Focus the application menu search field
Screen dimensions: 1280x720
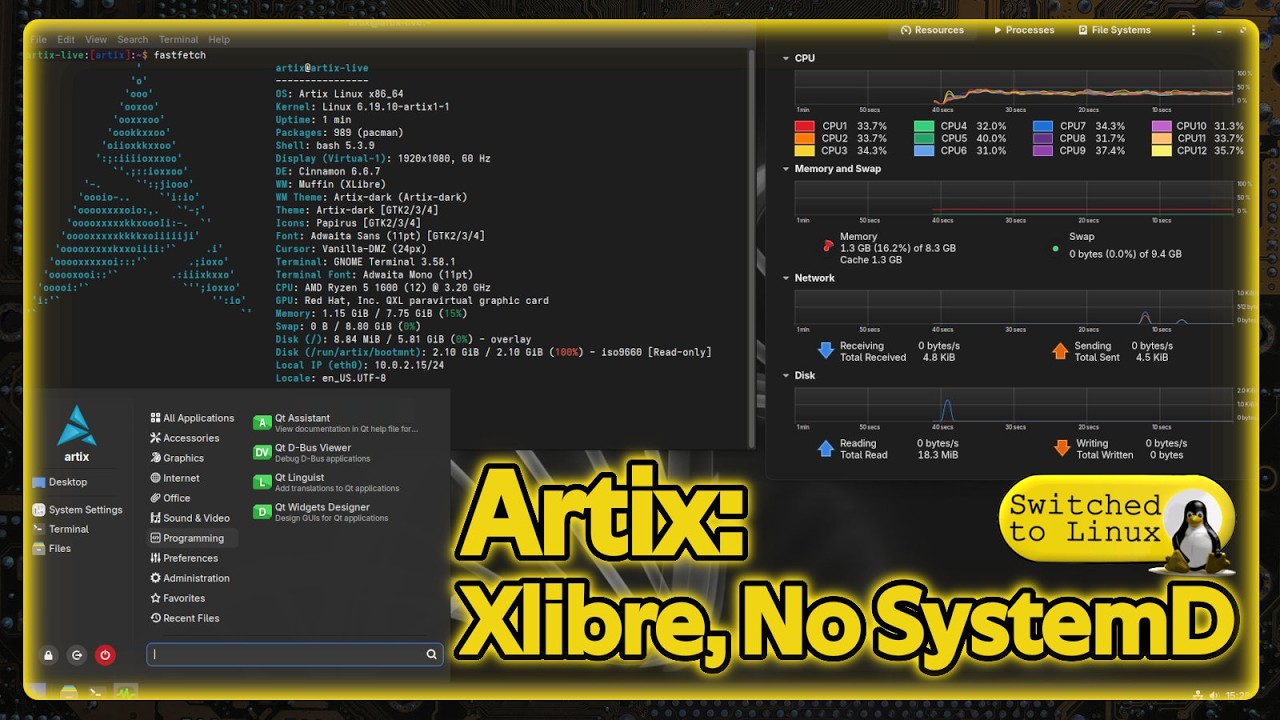click(x=294, y=654)
